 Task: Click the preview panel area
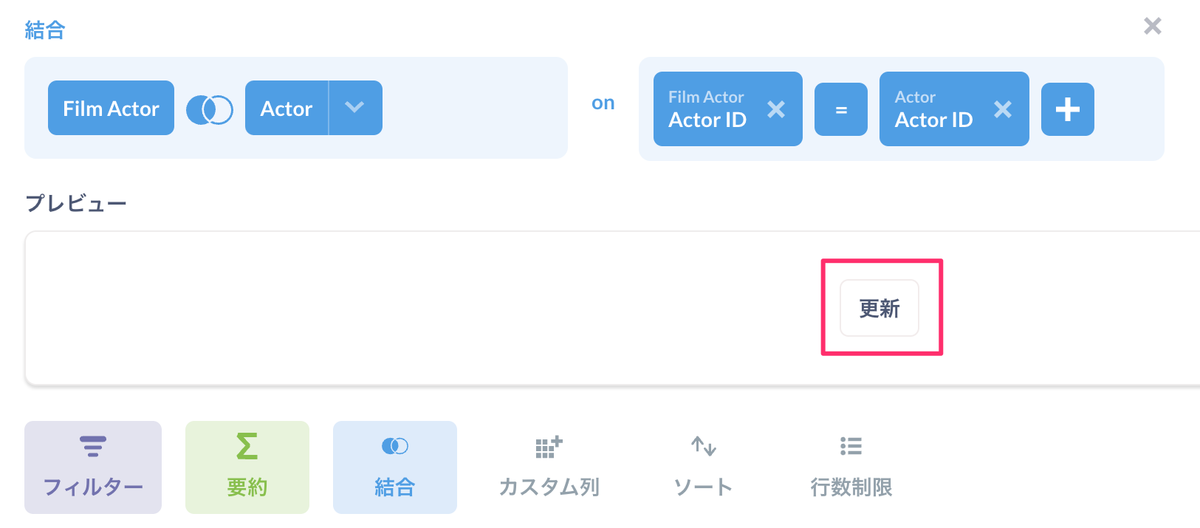612,308
